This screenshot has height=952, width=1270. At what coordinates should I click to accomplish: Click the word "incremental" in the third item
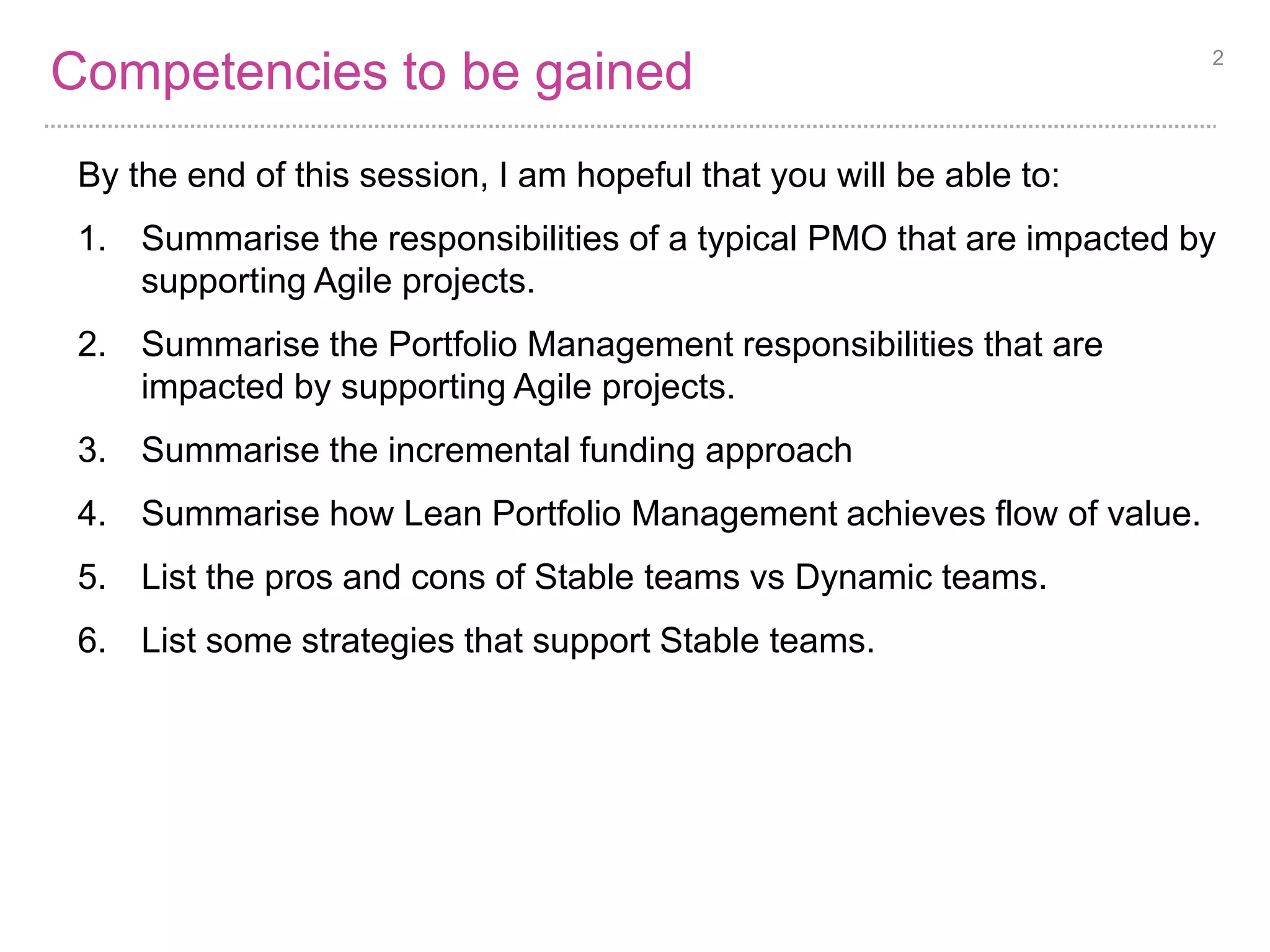point(479,450)
